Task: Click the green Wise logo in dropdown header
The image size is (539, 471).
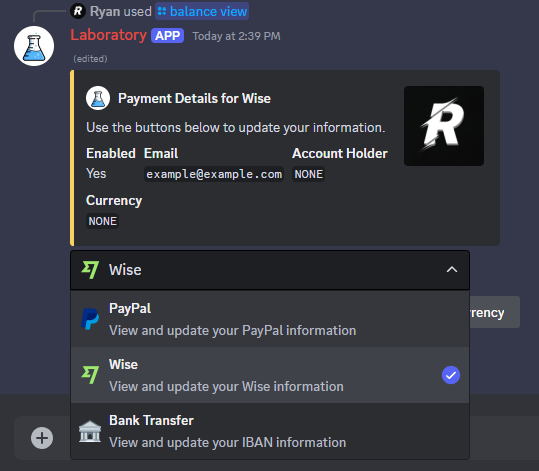Action: coord(90,270)
